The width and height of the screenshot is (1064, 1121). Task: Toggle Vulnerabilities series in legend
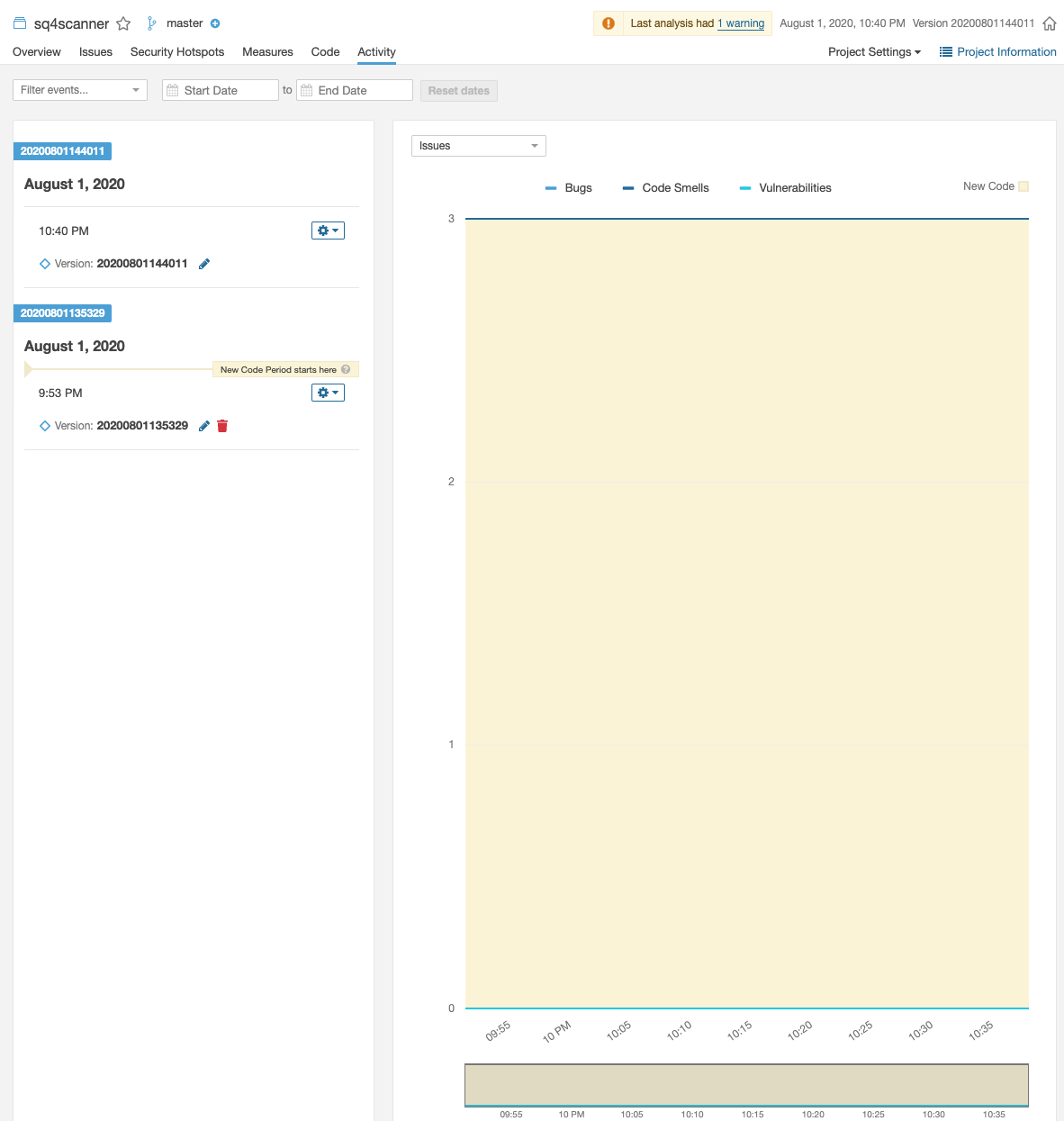785,188
